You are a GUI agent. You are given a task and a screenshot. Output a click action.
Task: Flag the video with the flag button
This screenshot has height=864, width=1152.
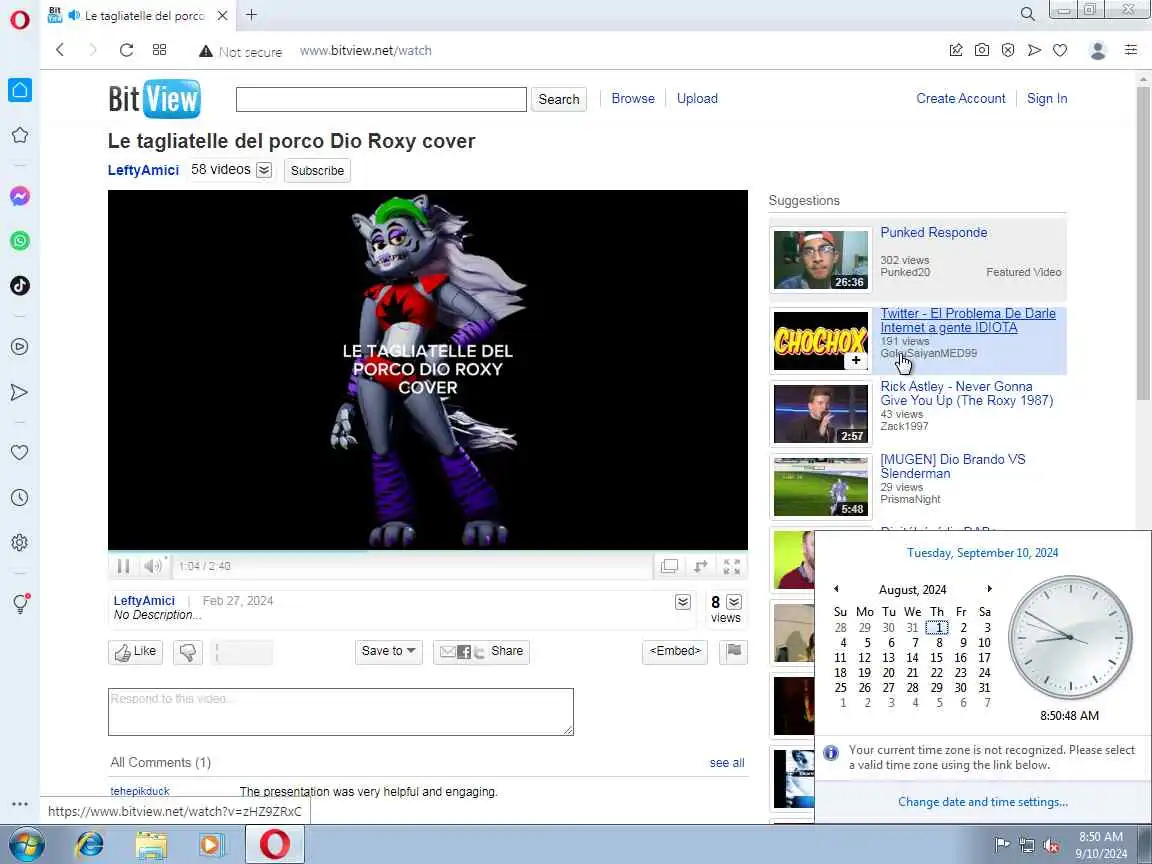[x=733, y=651]
